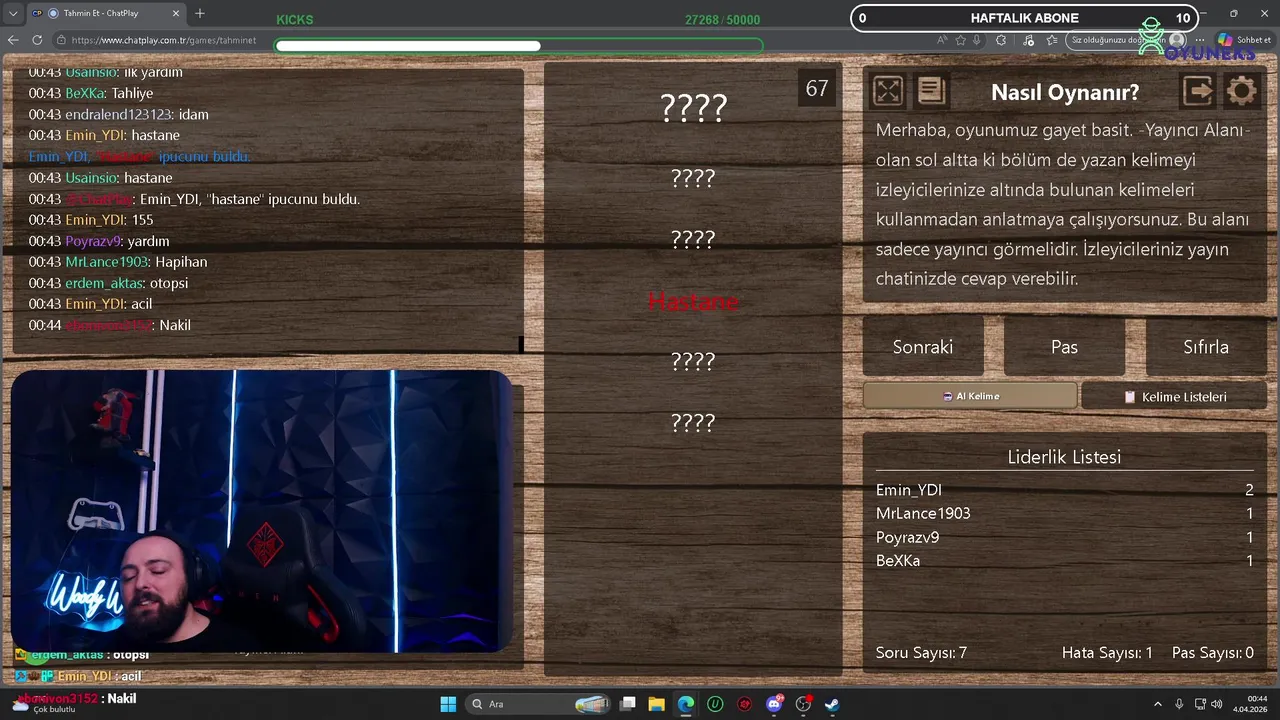Click the exit arrow icon in panel
The image size is (1280, 720).
click(1198, 91)
